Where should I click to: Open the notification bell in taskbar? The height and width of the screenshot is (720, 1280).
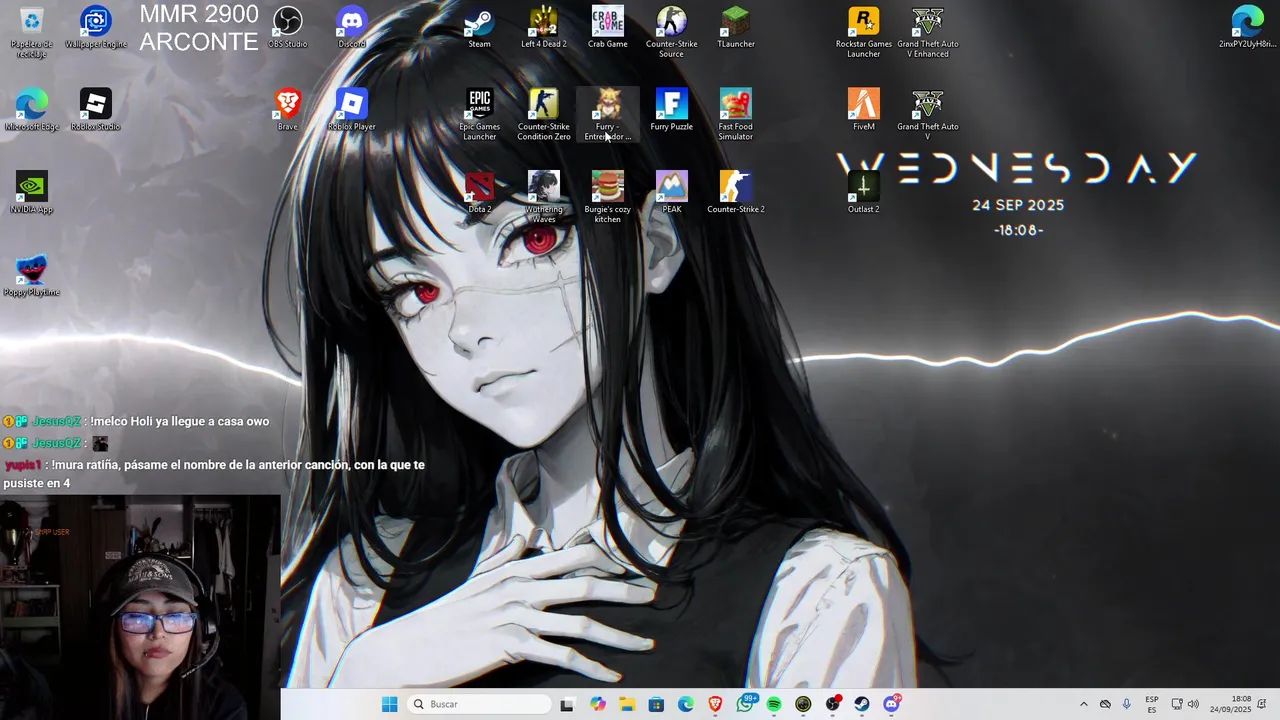pos(1262,704)
